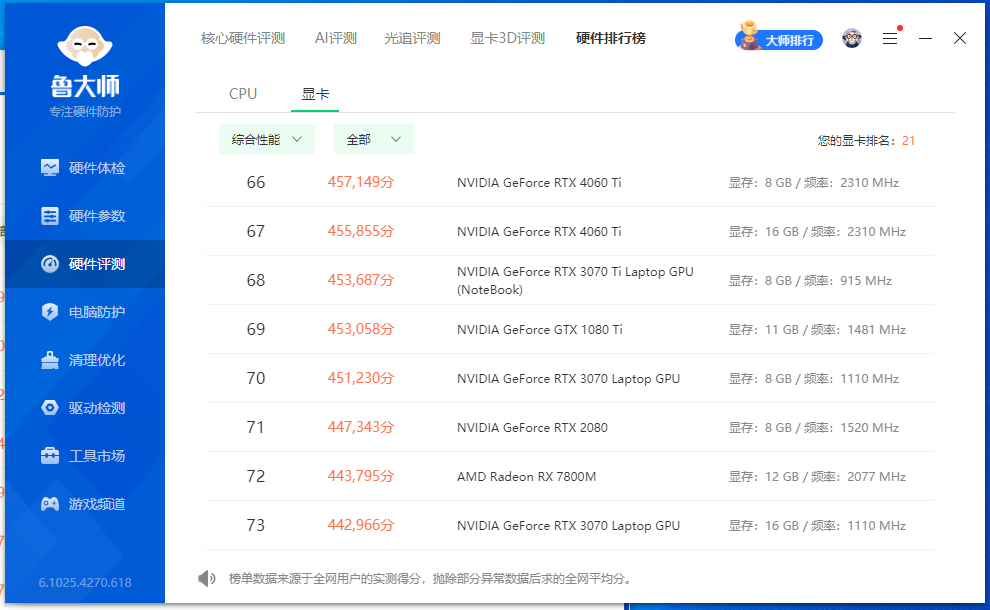Expand the 全部 filter dropdown

374,140
